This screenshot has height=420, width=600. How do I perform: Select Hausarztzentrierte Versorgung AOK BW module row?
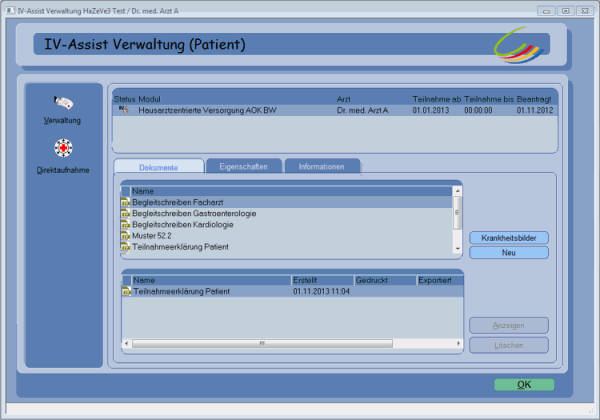335,110
